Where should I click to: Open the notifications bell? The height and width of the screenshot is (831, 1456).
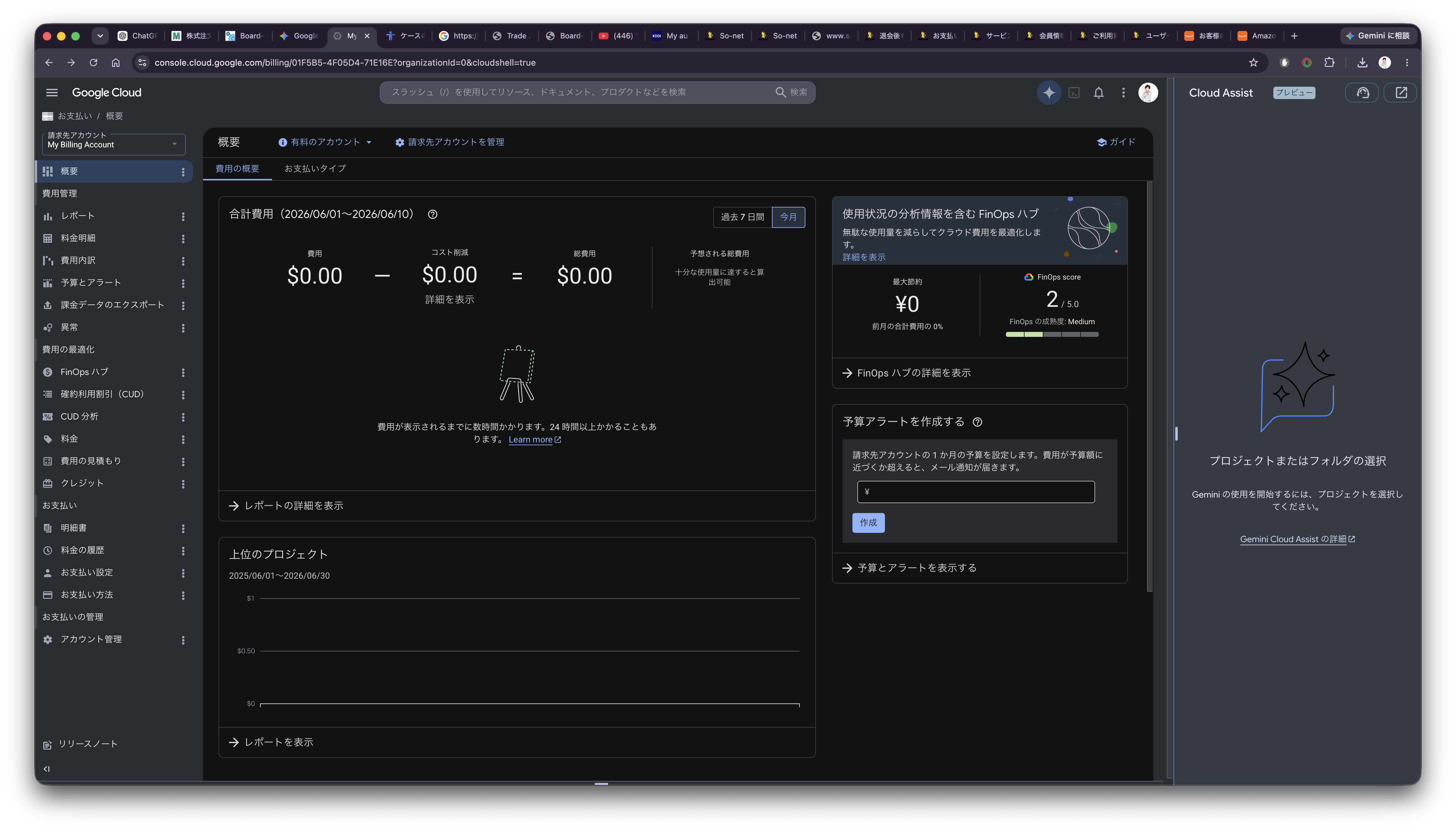click(x=1098, y=93)
